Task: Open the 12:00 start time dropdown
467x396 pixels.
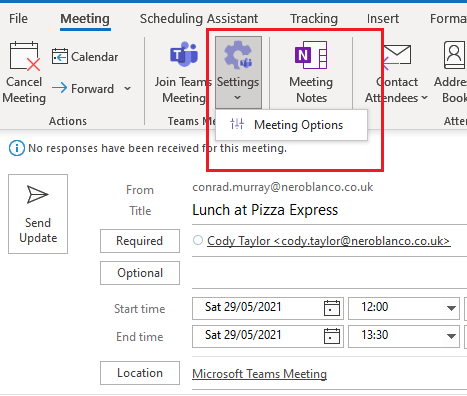Action: [x=451, y=308]
